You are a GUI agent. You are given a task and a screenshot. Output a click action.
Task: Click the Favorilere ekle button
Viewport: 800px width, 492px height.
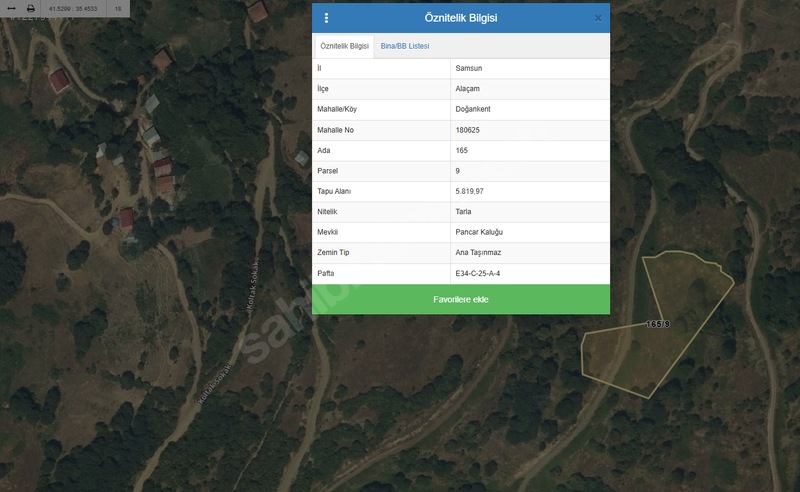[461, 300]
